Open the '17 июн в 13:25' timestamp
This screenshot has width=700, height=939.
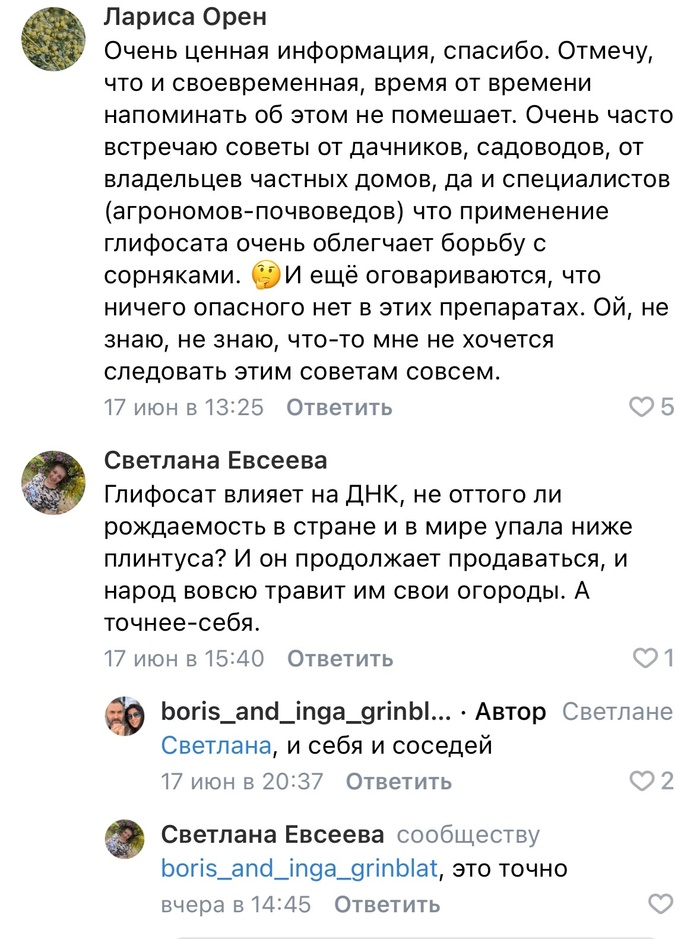point(184,408)
